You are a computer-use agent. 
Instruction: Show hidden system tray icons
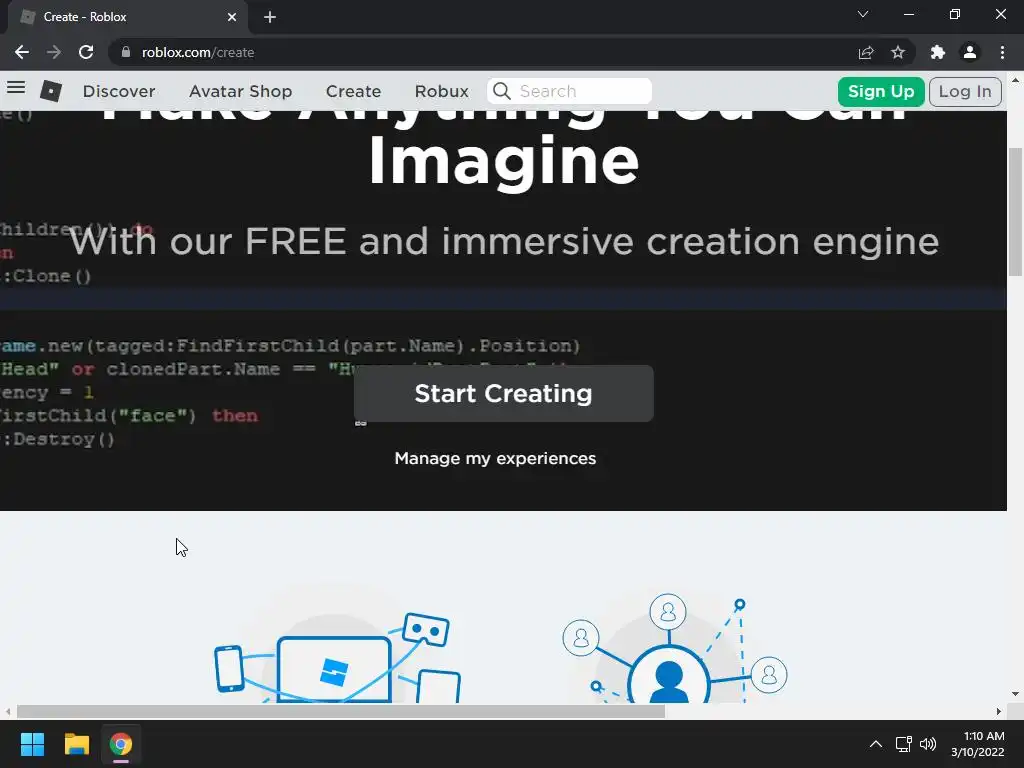(876, 744)
